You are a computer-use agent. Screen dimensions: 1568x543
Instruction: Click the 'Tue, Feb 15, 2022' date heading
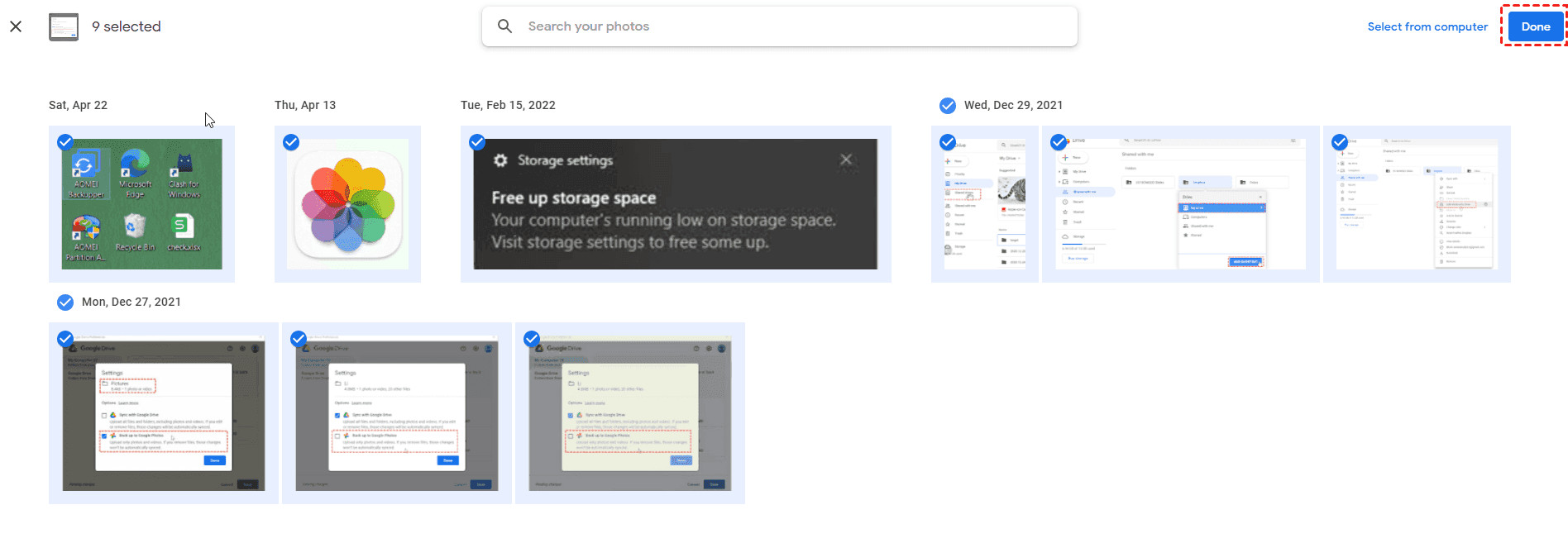point(508,106)
